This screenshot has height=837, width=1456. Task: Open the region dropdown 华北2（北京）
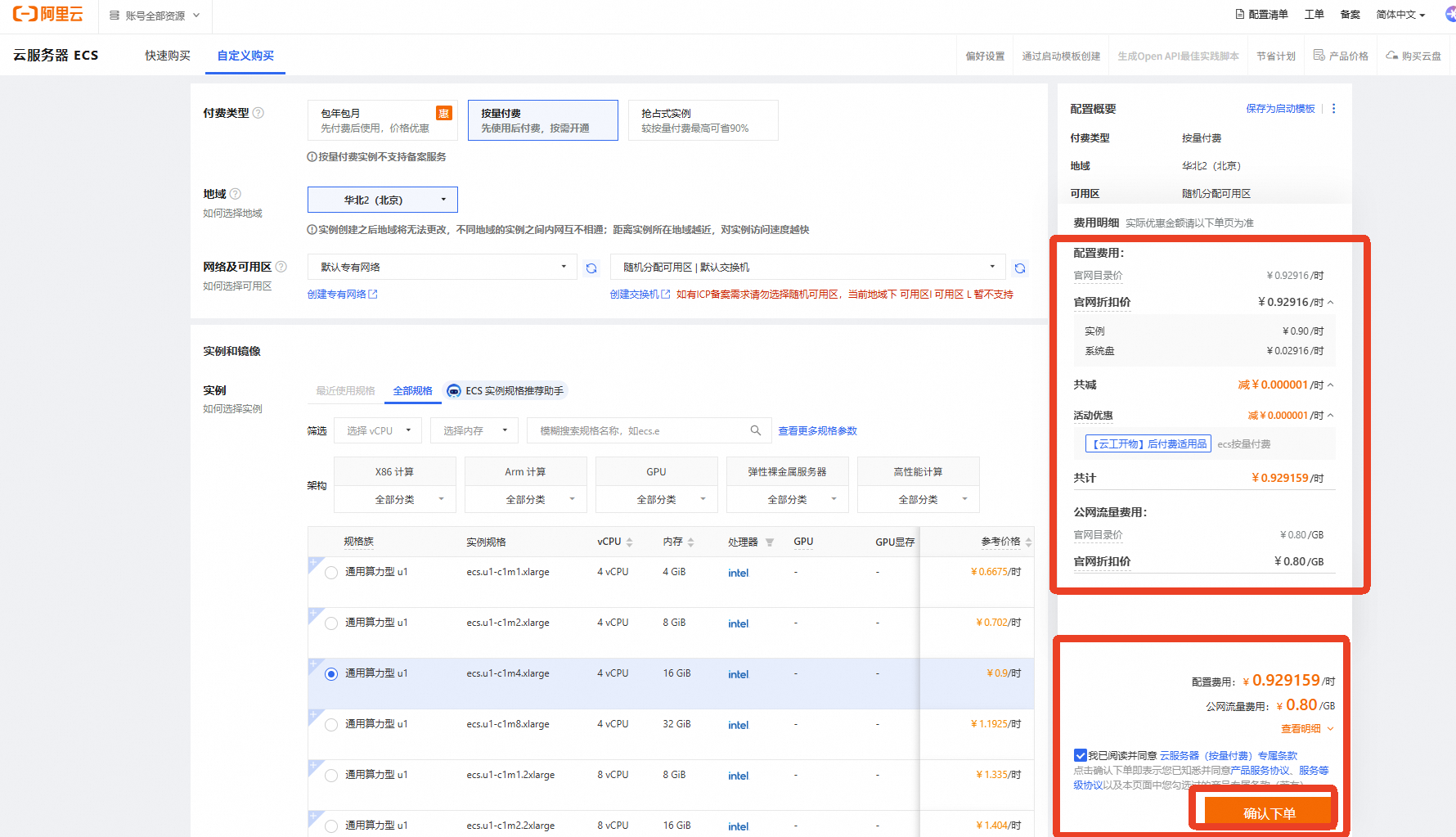[383, 200]
